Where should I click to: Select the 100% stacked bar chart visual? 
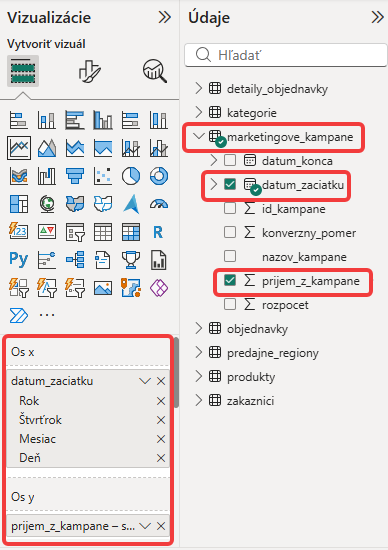coord(131,120)
